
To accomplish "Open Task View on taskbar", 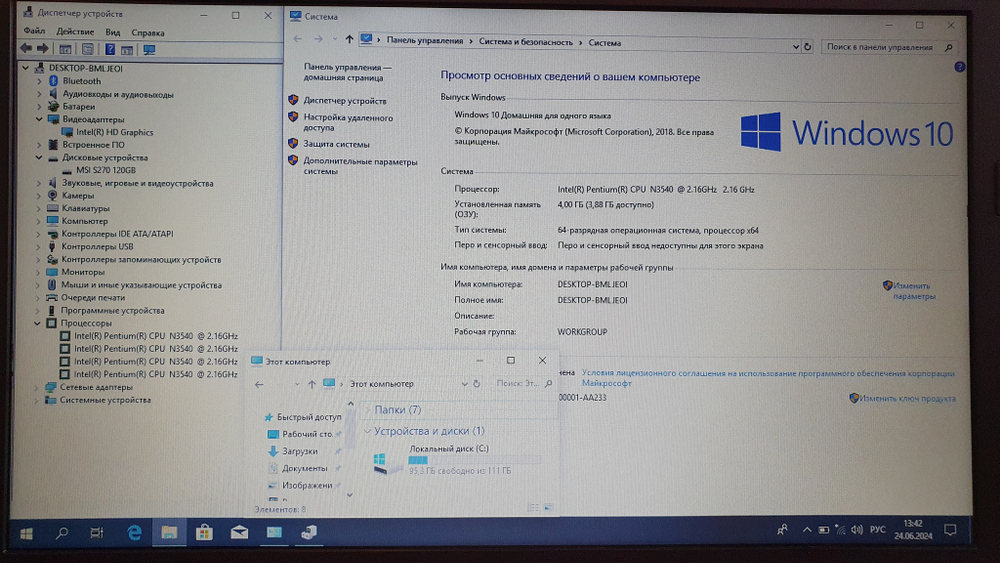I will (x=97, y=533).
